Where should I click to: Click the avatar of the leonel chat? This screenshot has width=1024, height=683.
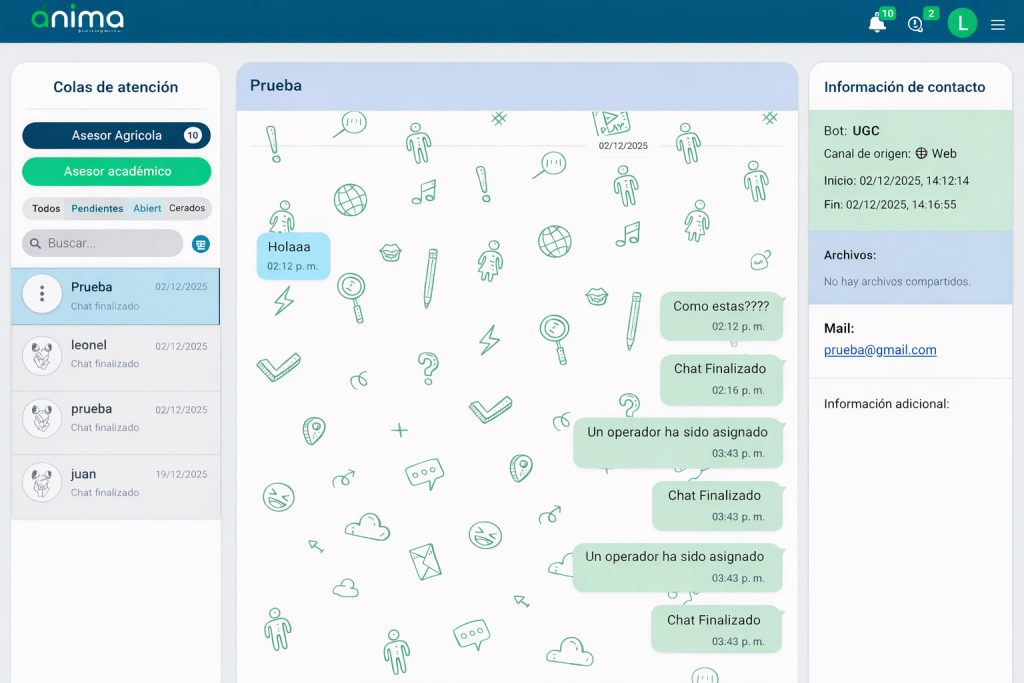[x=42, y=355]
